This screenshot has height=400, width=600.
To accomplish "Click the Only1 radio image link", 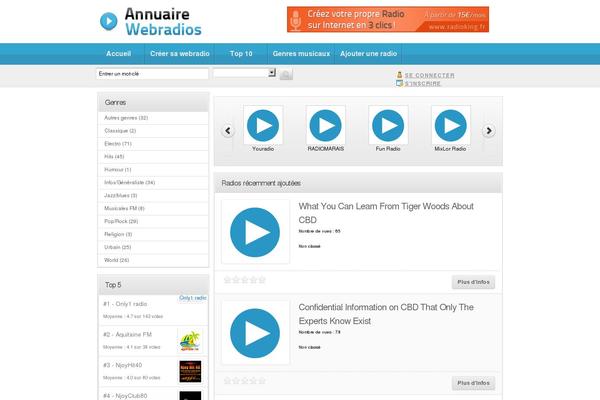I will click(193, 298).
